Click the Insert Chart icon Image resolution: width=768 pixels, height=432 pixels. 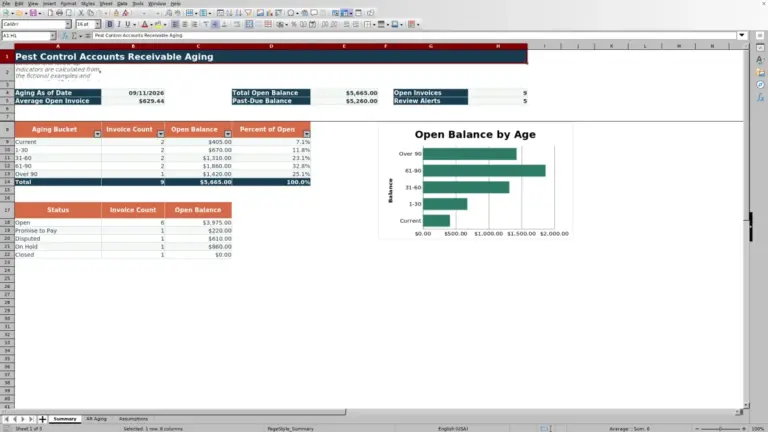[269, 13]
